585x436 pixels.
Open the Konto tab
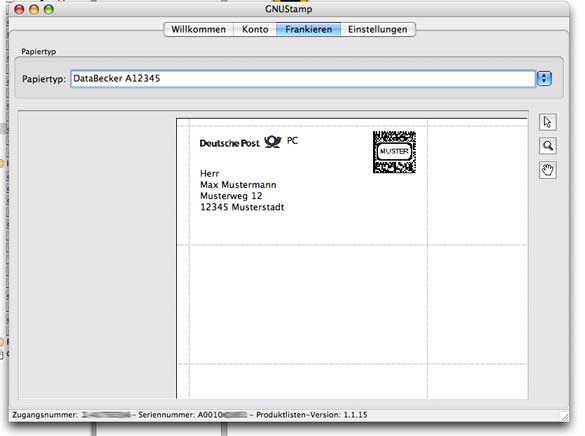[255, 29]
